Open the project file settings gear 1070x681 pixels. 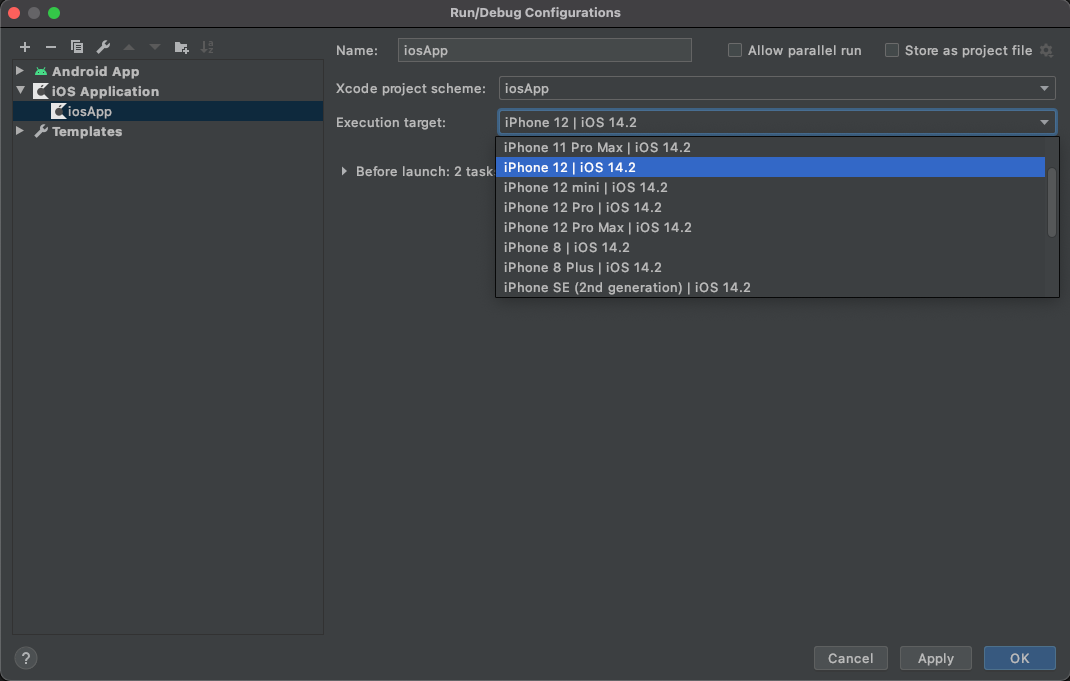(x=1046, y=50)
